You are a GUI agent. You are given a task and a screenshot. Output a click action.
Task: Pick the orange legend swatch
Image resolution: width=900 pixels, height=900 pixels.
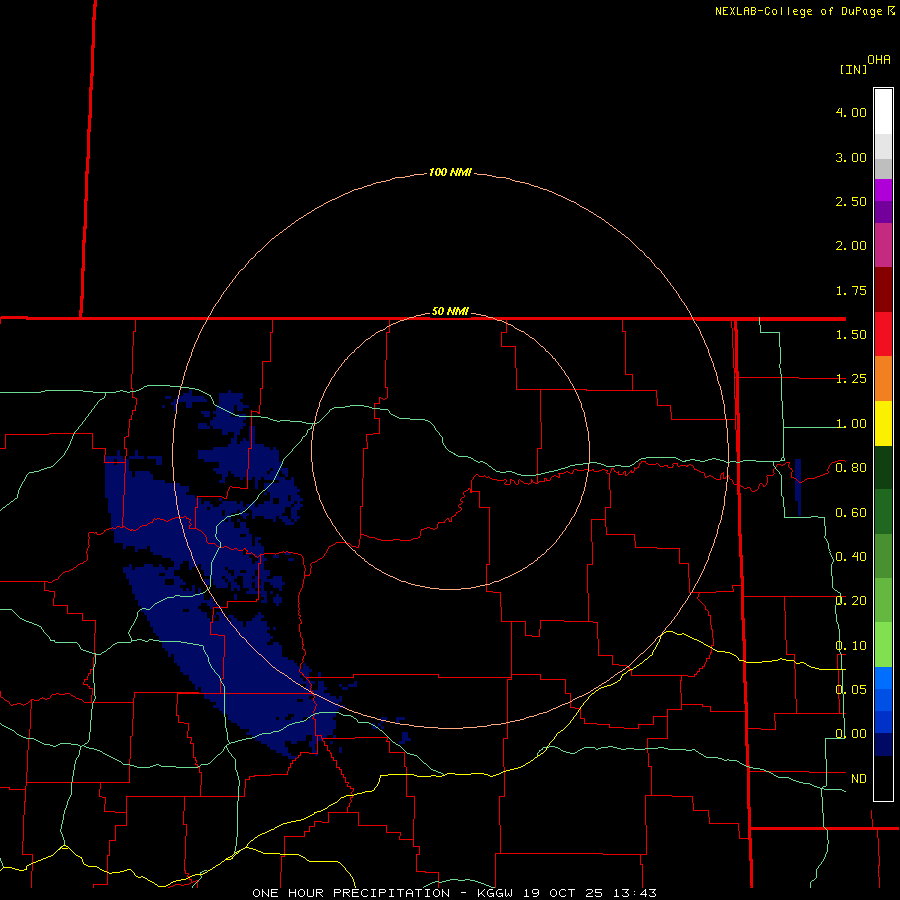pos(883,379)
